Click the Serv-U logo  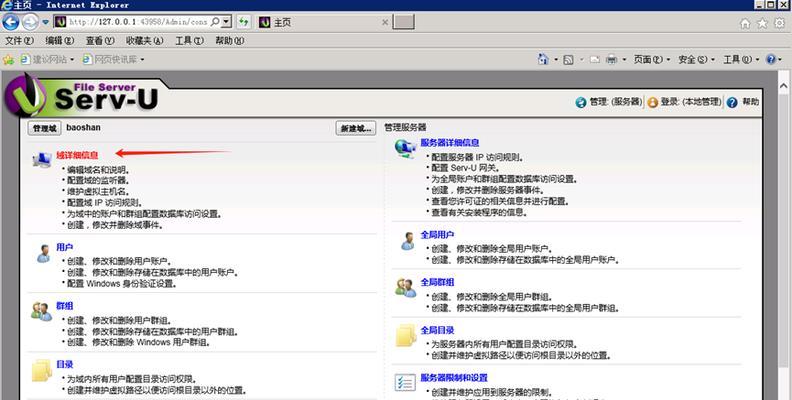click(x=83, y=95)
